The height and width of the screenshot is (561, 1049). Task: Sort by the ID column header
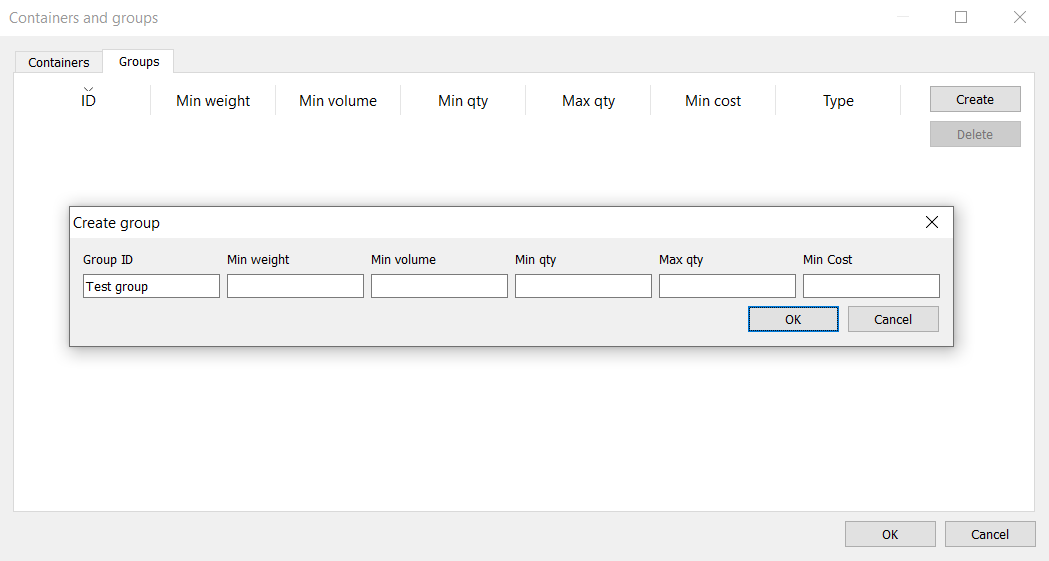(x=88, y=100)
